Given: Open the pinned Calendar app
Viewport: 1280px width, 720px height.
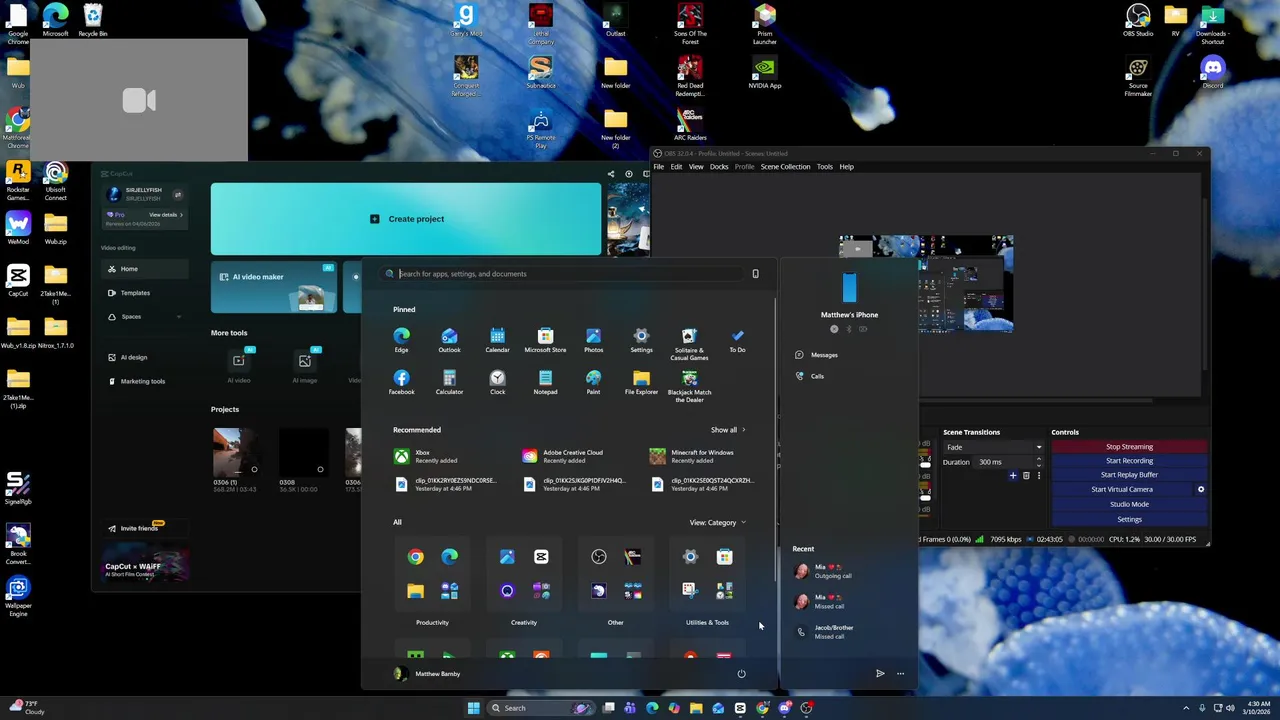Looking at the screenshot, I should pyautogui.click(x=497, y=340).
